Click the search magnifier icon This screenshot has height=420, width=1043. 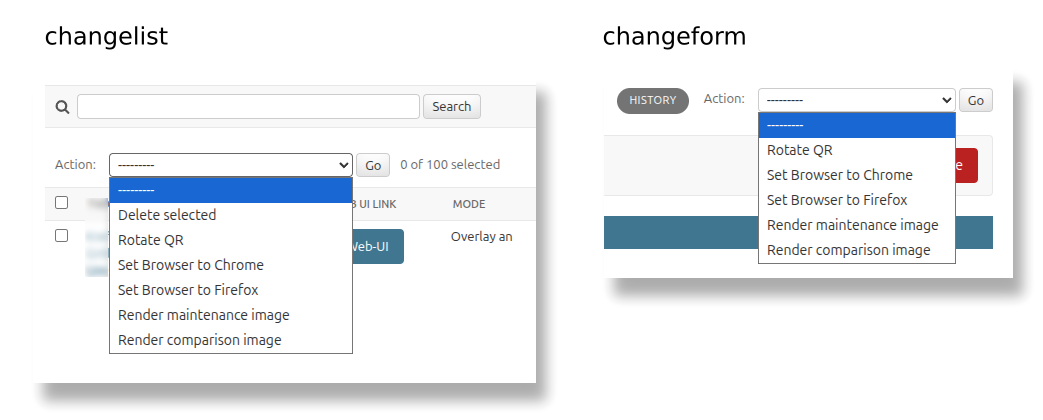pyautogui.click(x=62, y=107)
